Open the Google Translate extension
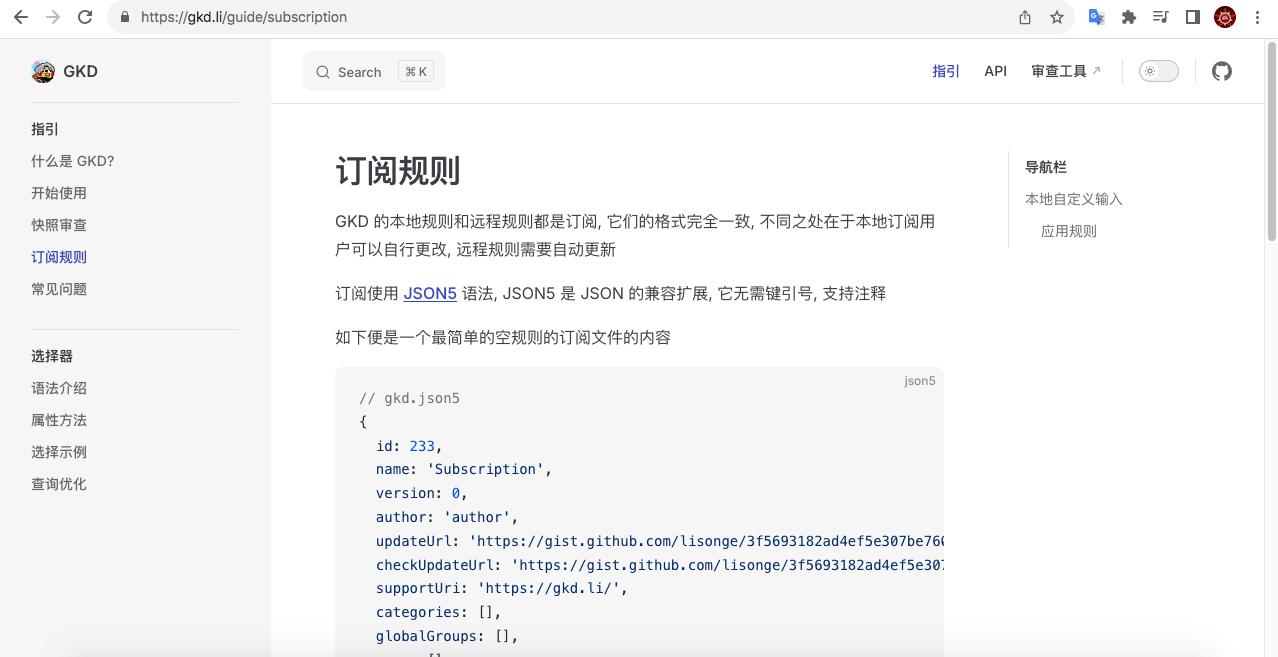 pyautogui.click(x=1097, y=17)
